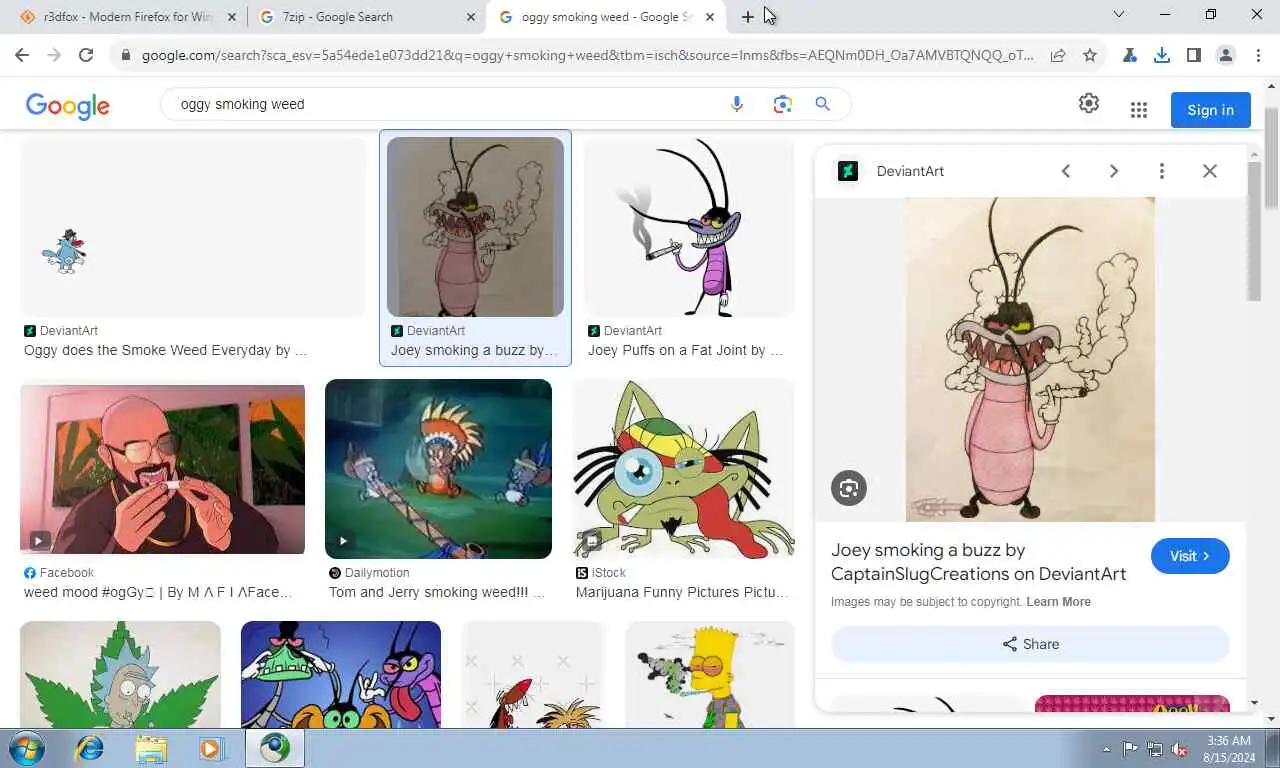The height and width of the screenshot is (768, 1280).
Task: Go back to previous page
Action: pos(22,55)
